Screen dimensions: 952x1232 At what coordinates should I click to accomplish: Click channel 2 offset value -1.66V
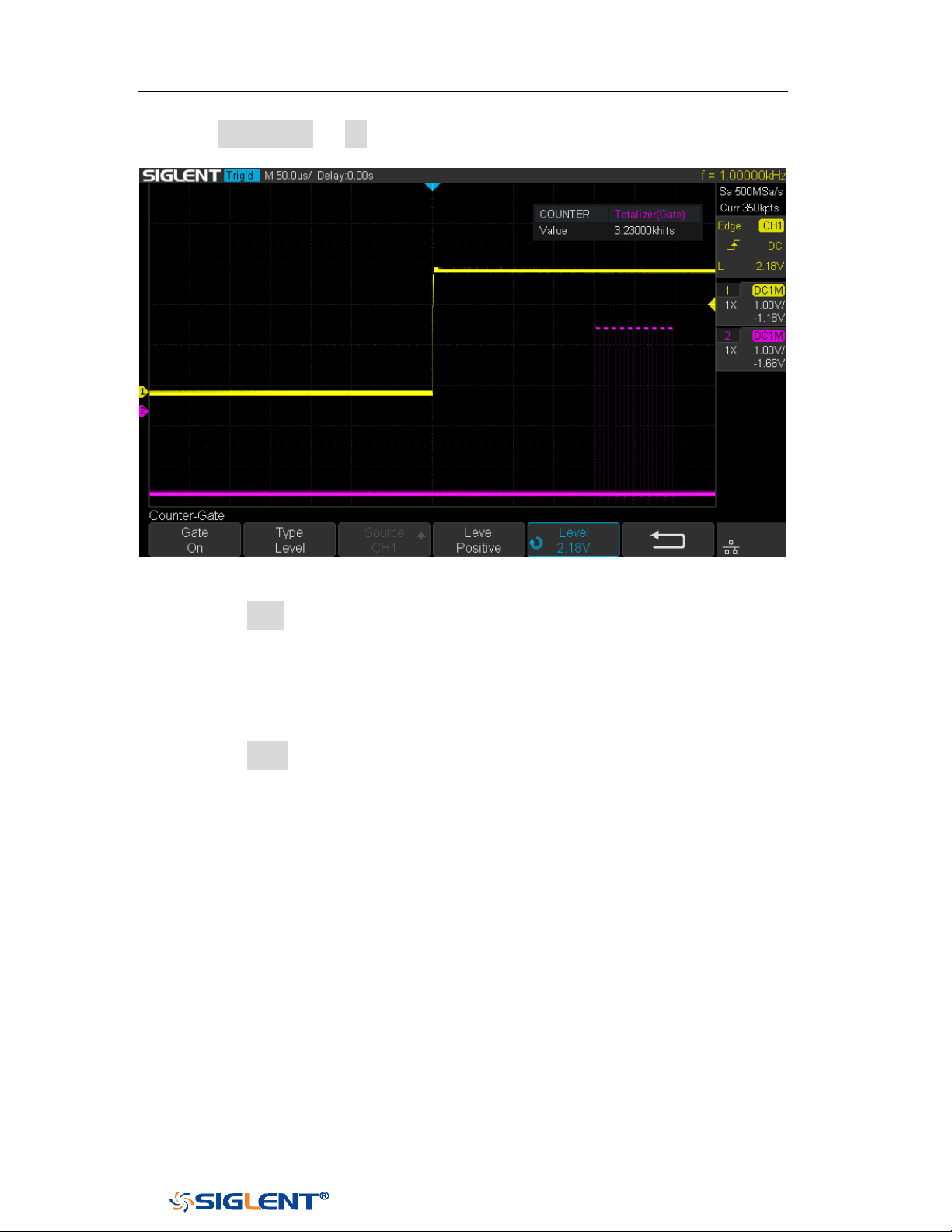click(769, 363)
